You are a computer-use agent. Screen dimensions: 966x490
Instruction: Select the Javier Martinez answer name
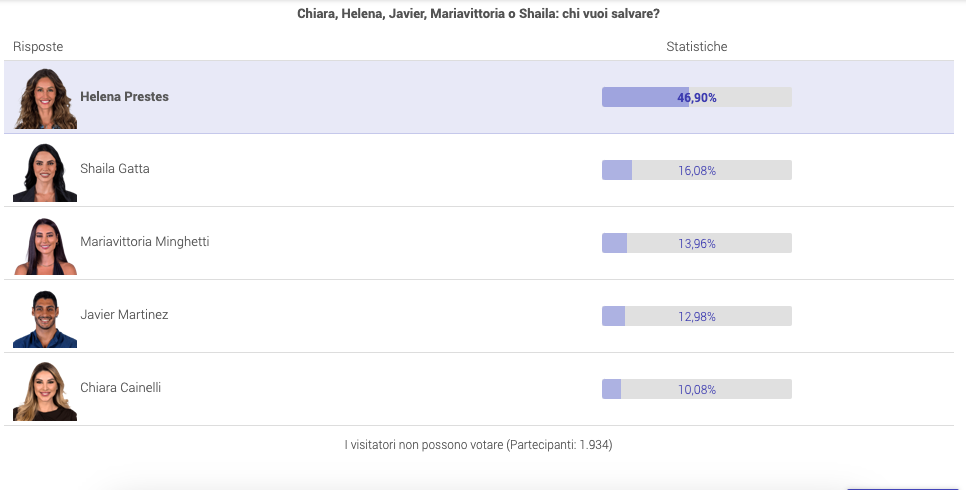(124, 314)
